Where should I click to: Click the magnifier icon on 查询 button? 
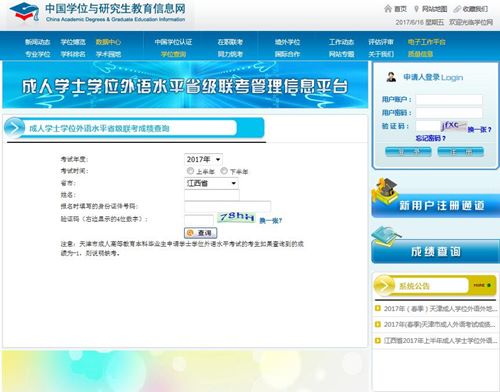[x=190, y=233]
